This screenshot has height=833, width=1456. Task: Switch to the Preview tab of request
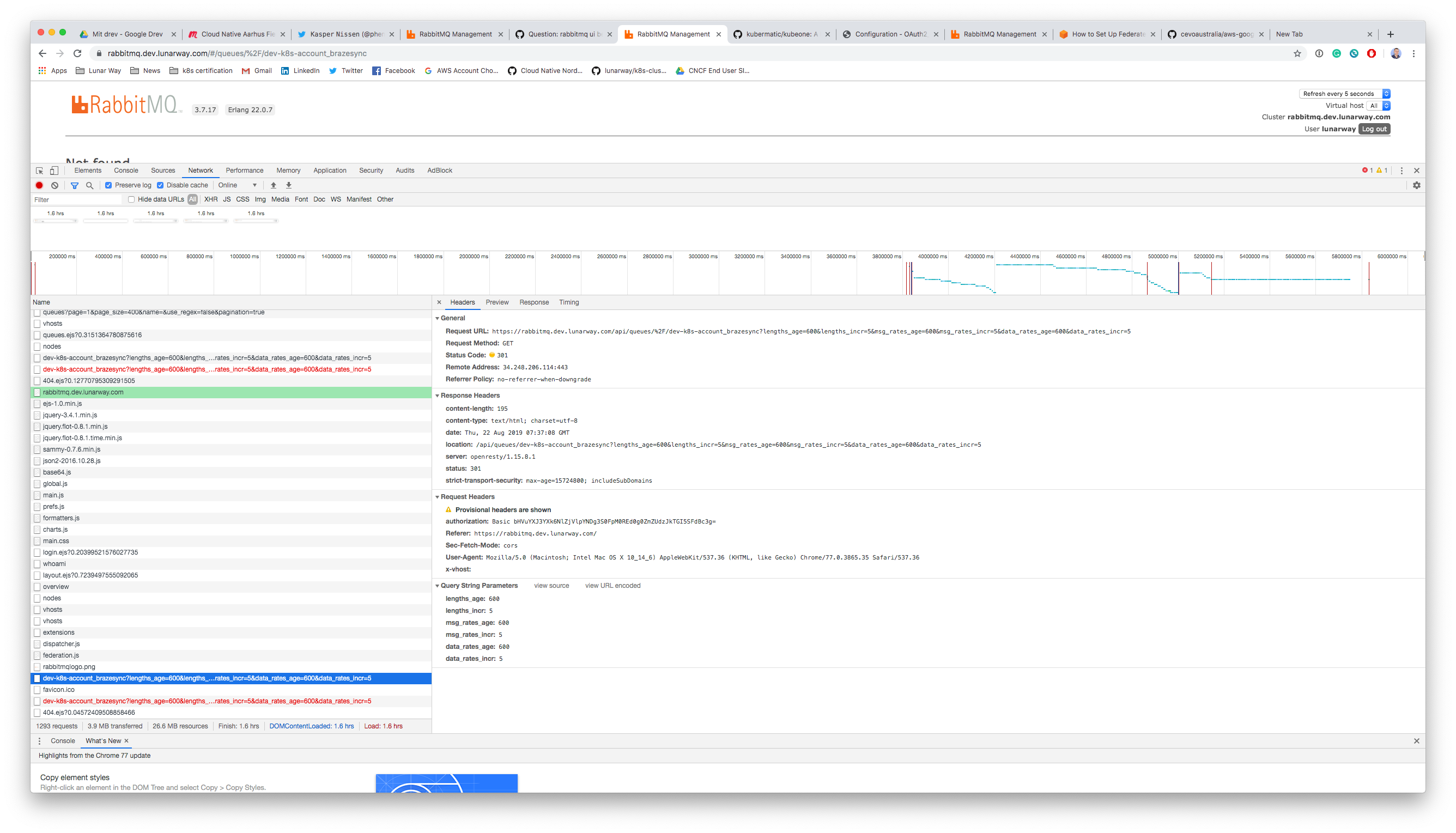click(x=497, y=302)
